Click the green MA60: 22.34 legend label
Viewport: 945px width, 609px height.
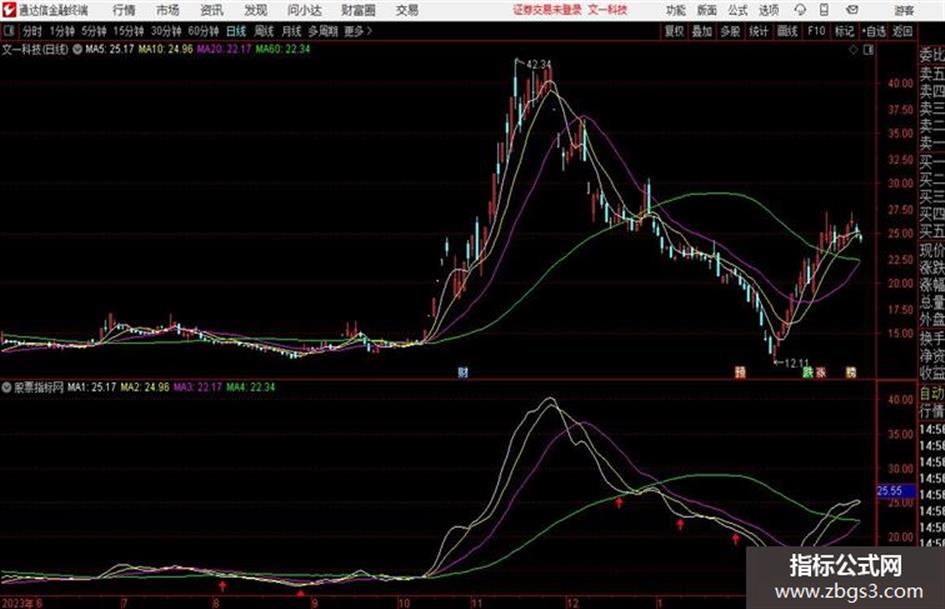coord(283,49)
